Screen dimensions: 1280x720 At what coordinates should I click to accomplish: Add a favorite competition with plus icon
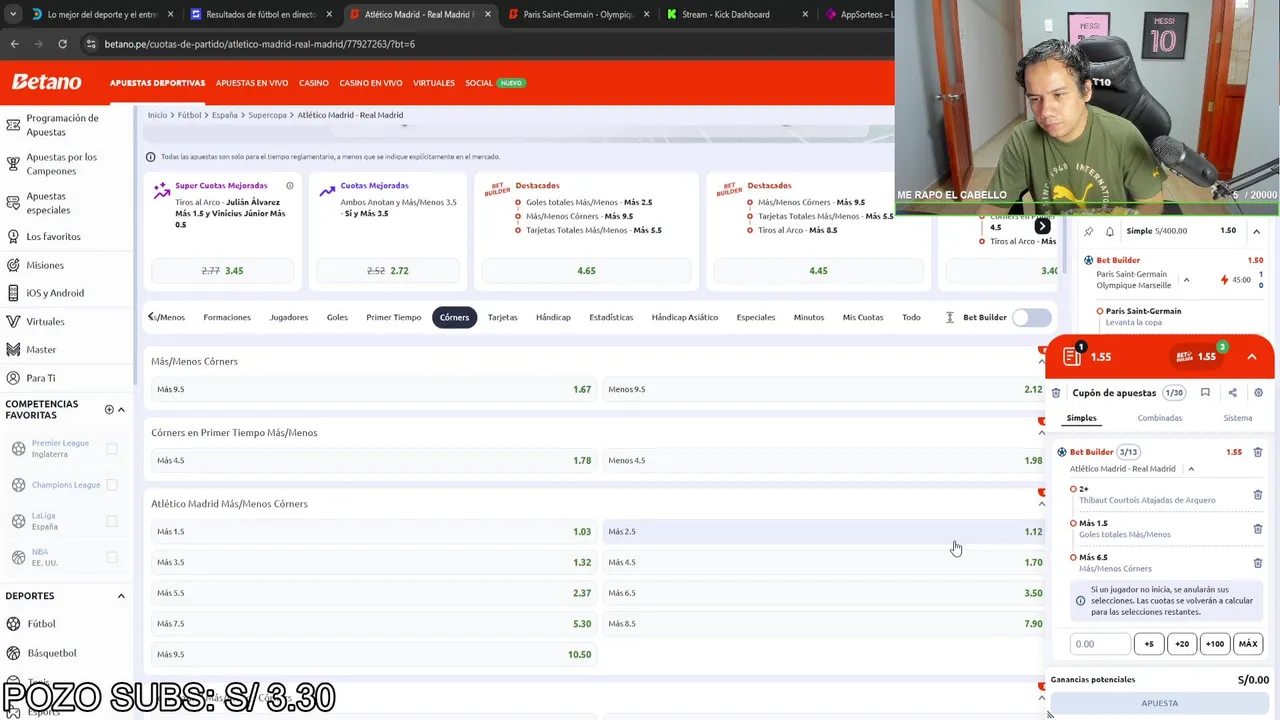click(109, 409)
